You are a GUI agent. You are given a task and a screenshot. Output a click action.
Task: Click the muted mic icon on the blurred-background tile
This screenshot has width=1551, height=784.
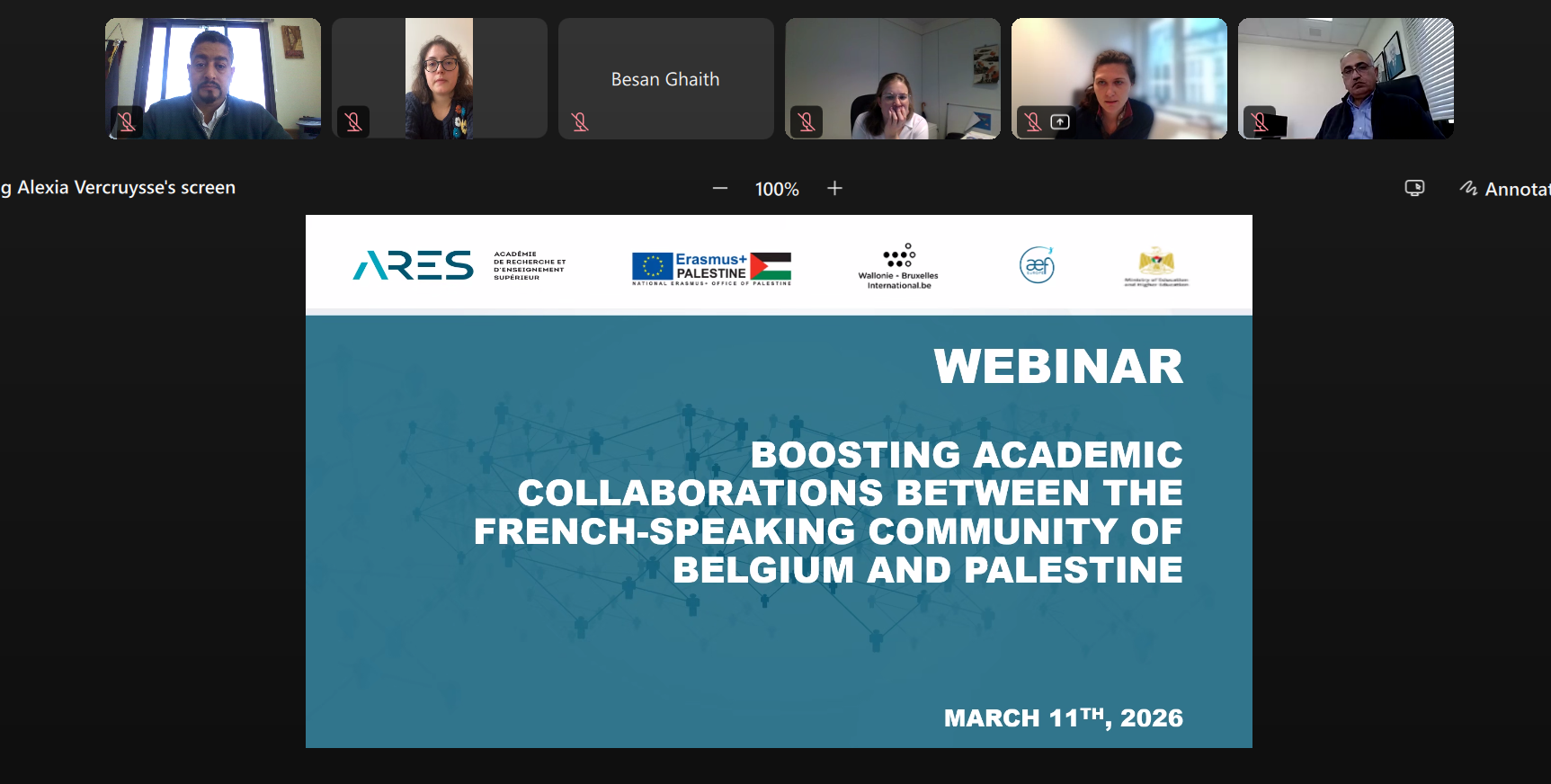pos(1033,121)
